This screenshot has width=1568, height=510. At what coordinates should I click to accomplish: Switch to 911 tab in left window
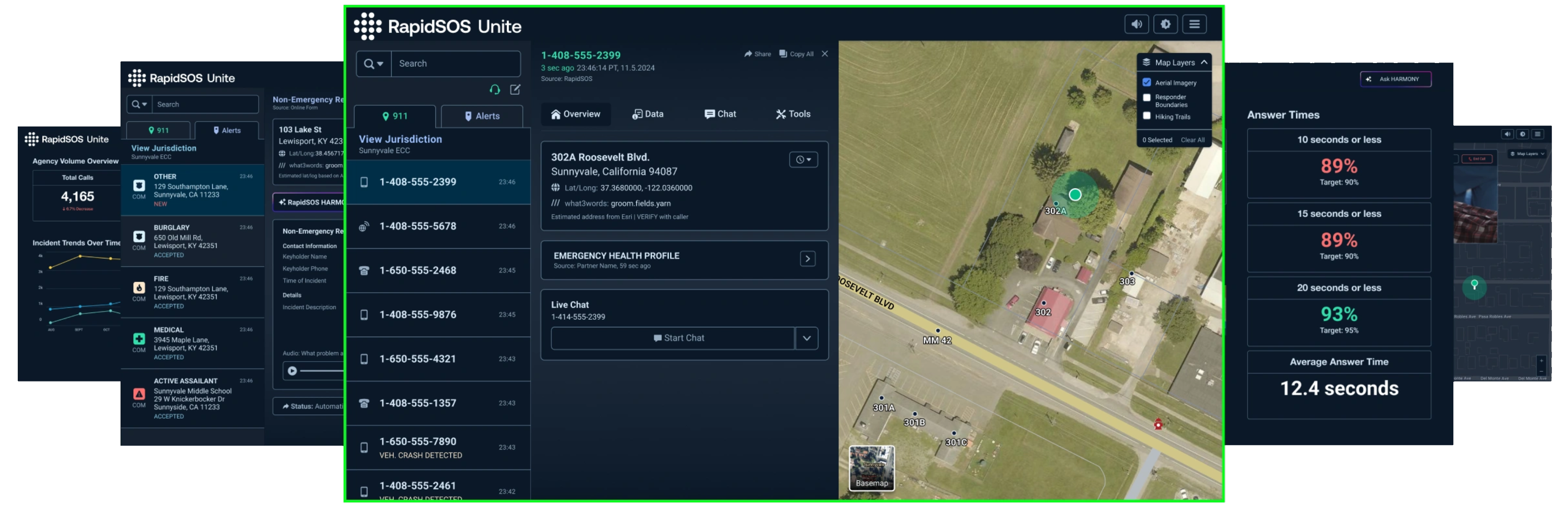[158, 130]
